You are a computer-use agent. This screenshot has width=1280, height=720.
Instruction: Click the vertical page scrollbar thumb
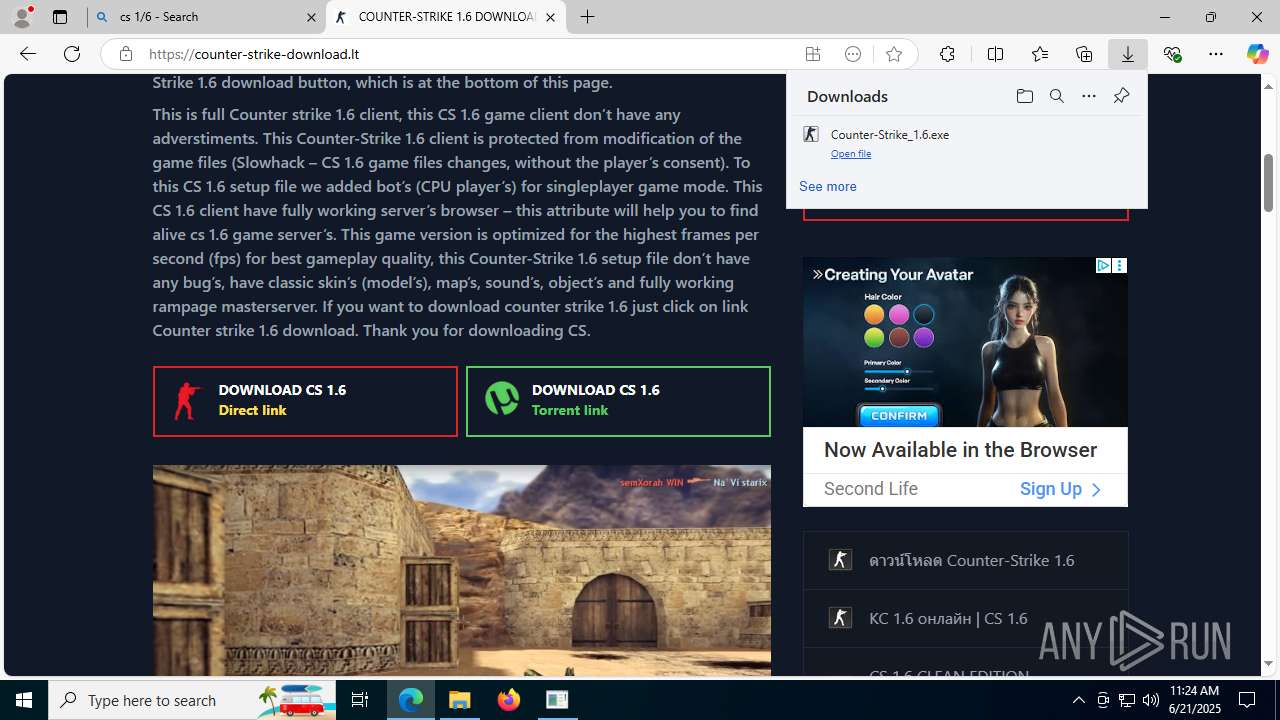(1269, 183)
